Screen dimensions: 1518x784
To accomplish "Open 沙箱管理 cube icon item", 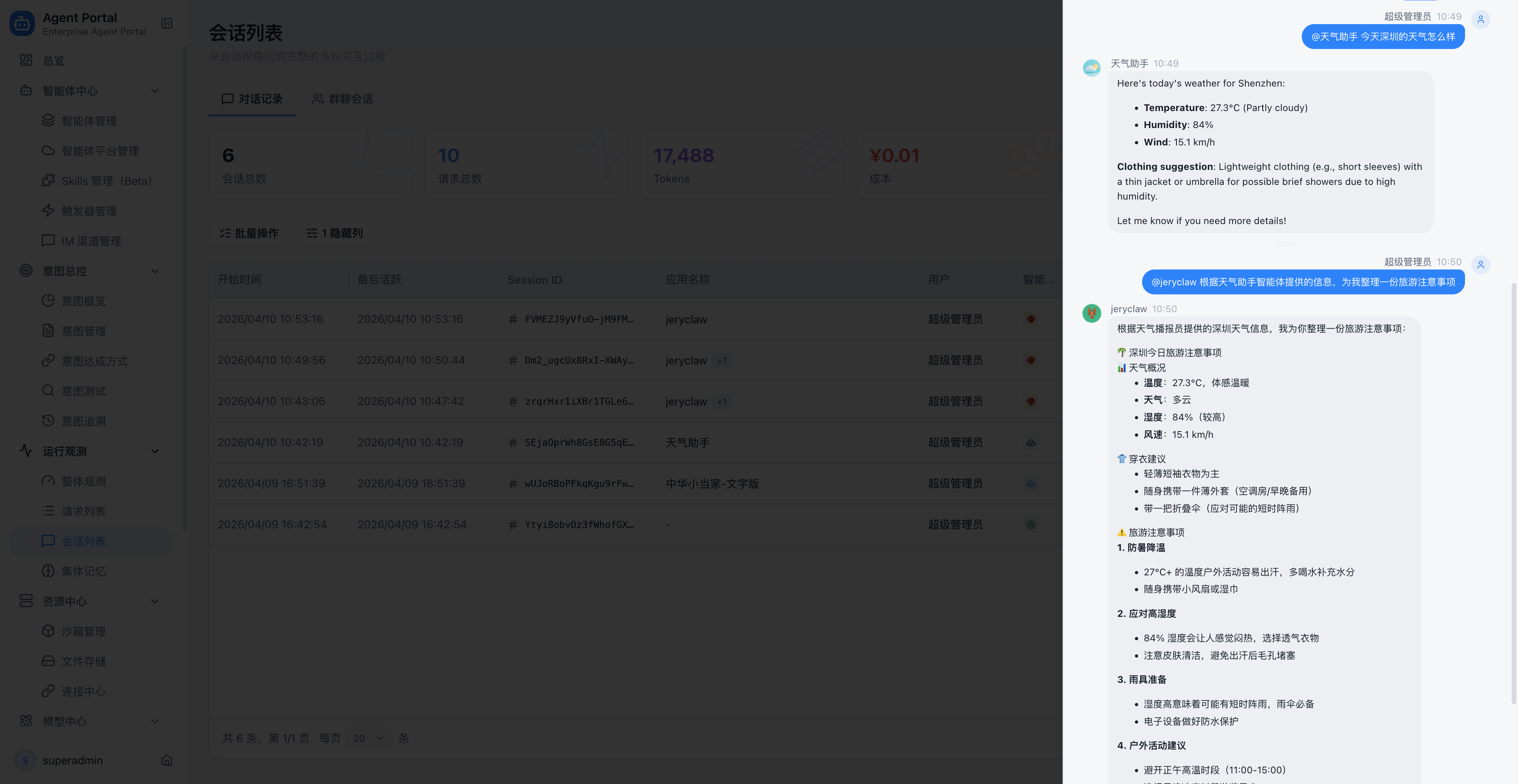I will (x=83, y=631).
